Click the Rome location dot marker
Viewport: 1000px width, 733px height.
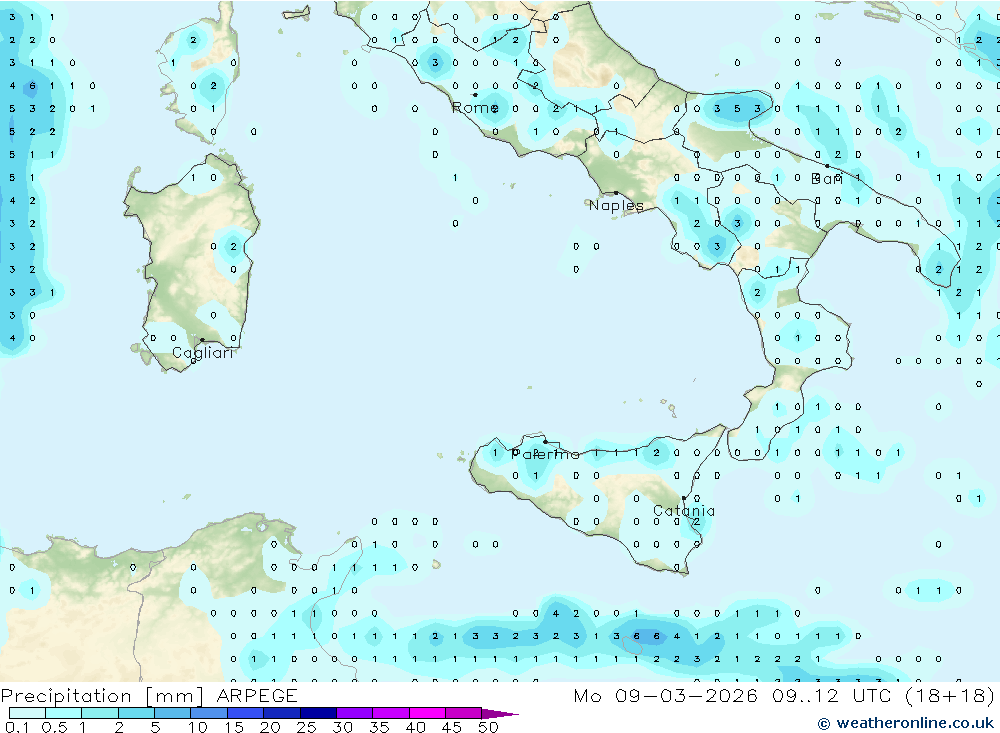tap(475, 95)
